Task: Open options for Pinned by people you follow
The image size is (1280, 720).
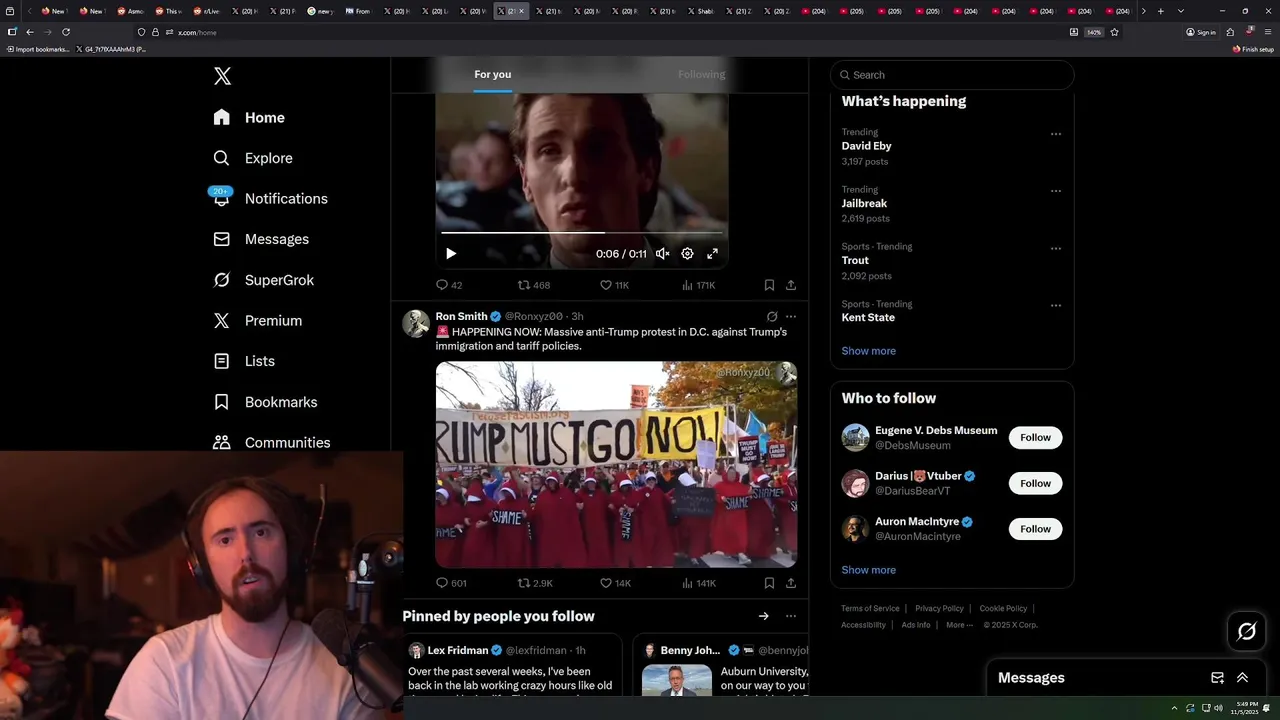Action: [x=791, y=616]
